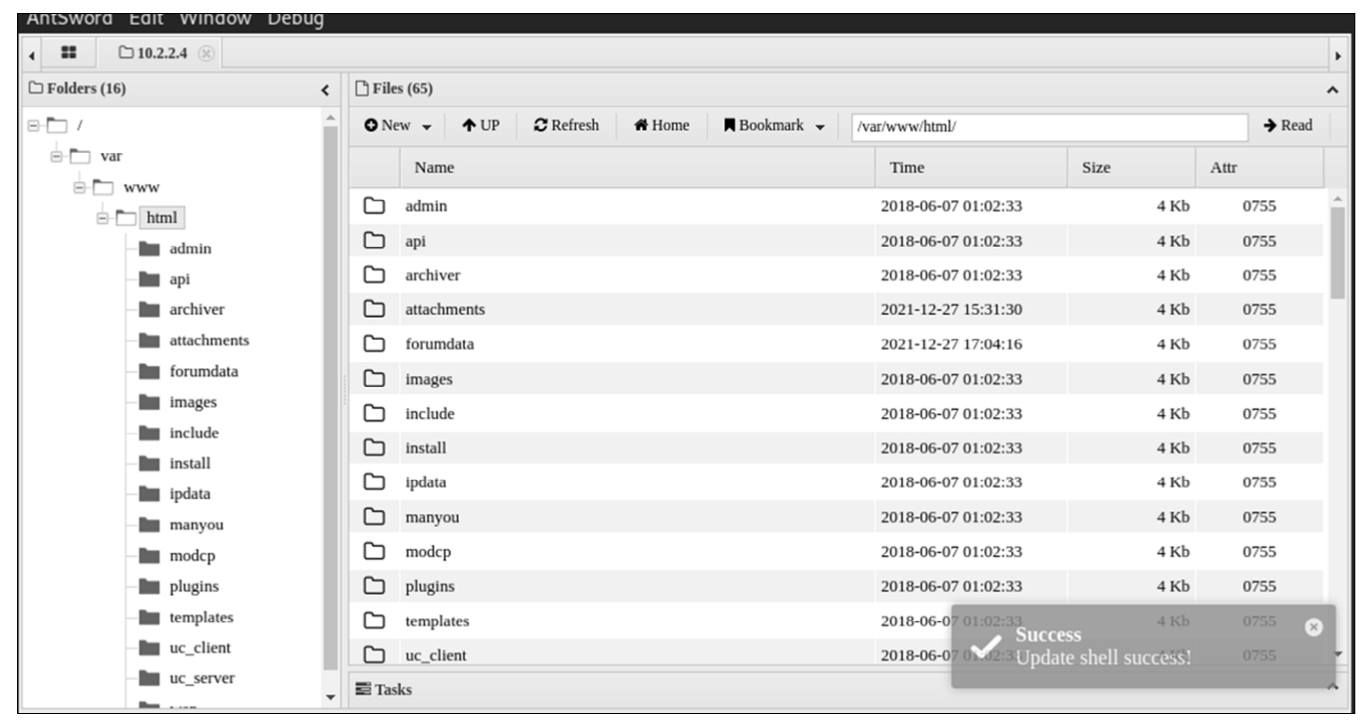Select the admin folder in the tree
This screenshot has width=1371, height=727.
190,249
